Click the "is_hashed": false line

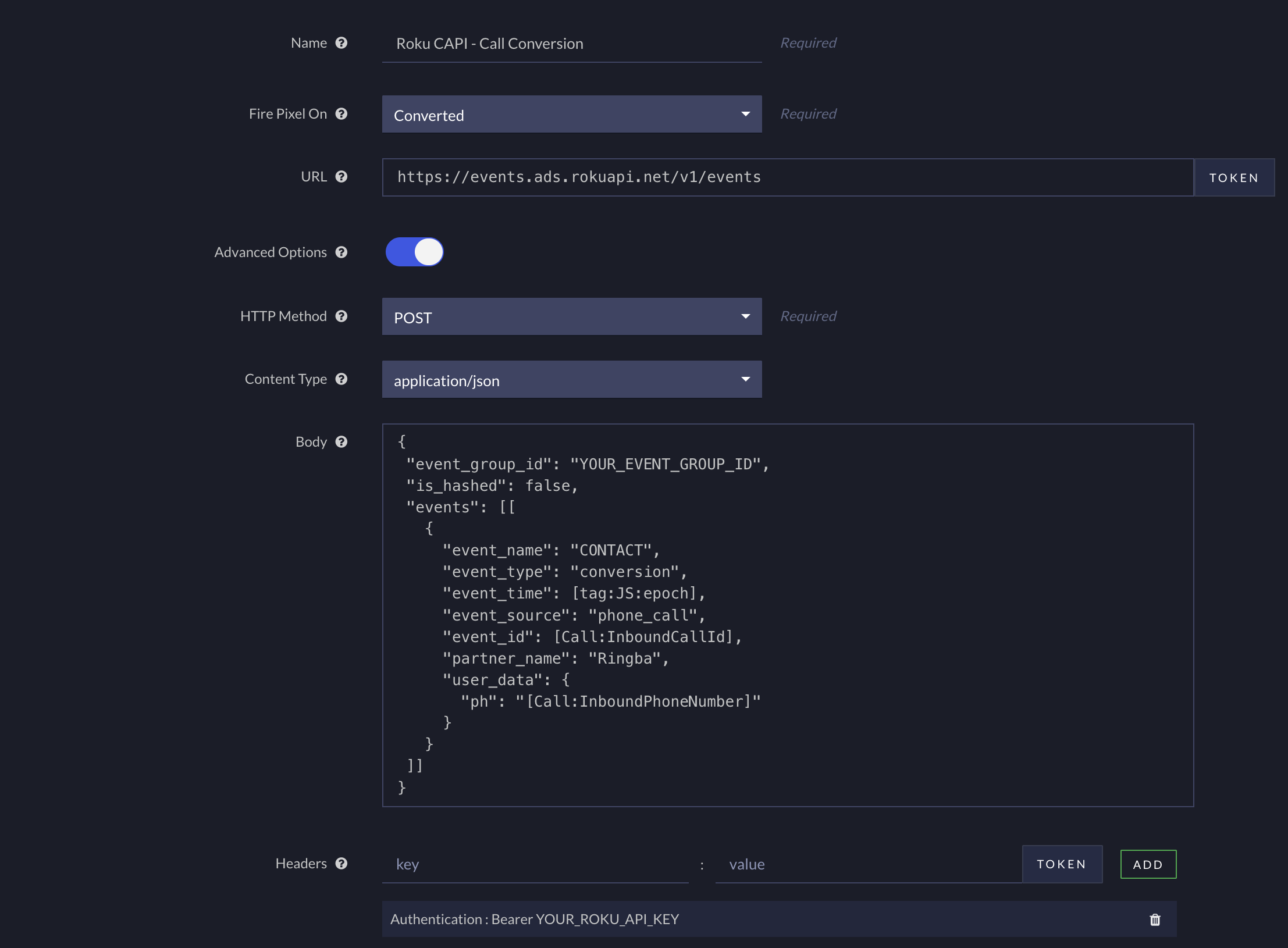492,486
